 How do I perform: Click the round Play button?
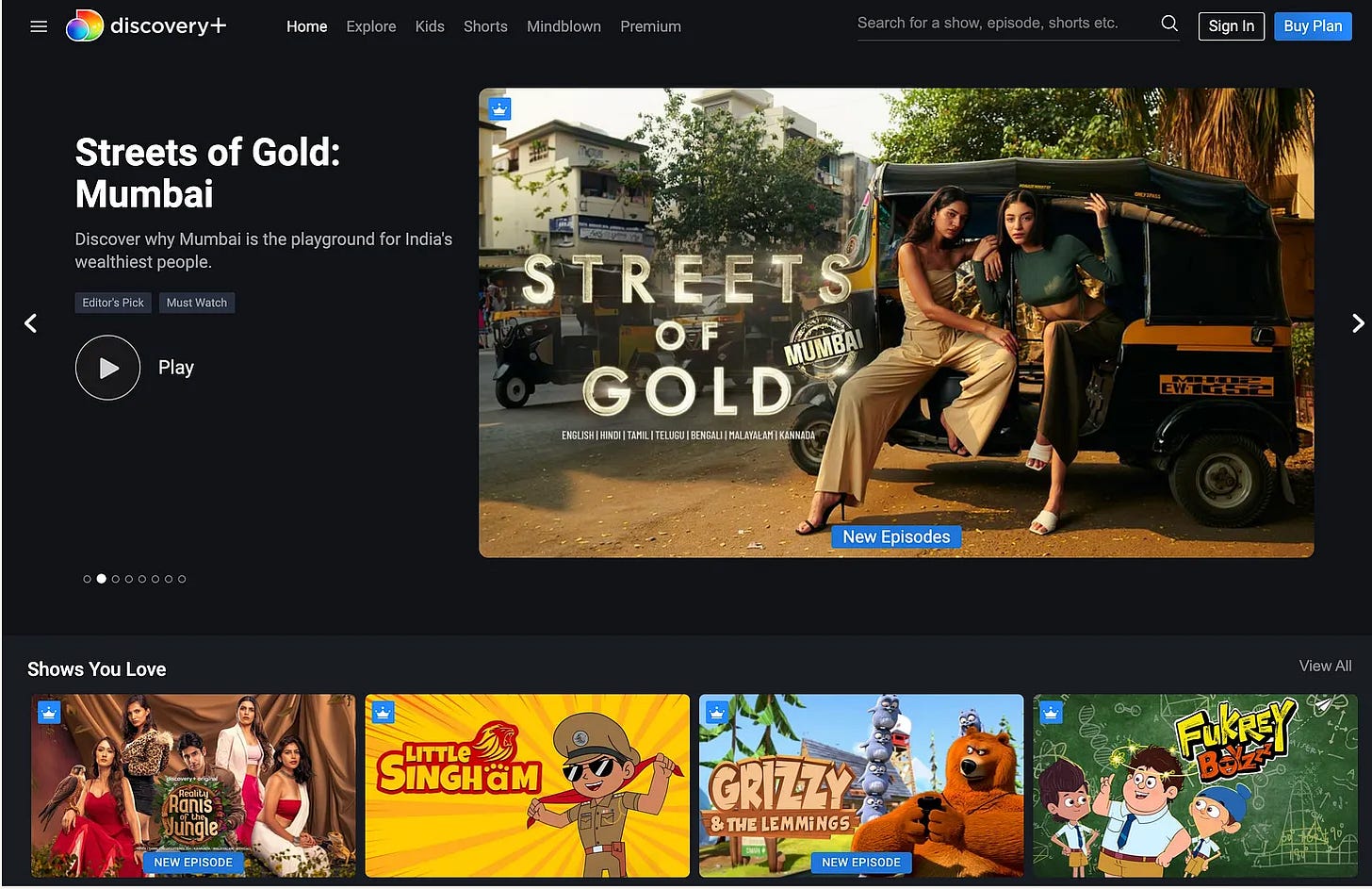(x=107, y=368)
